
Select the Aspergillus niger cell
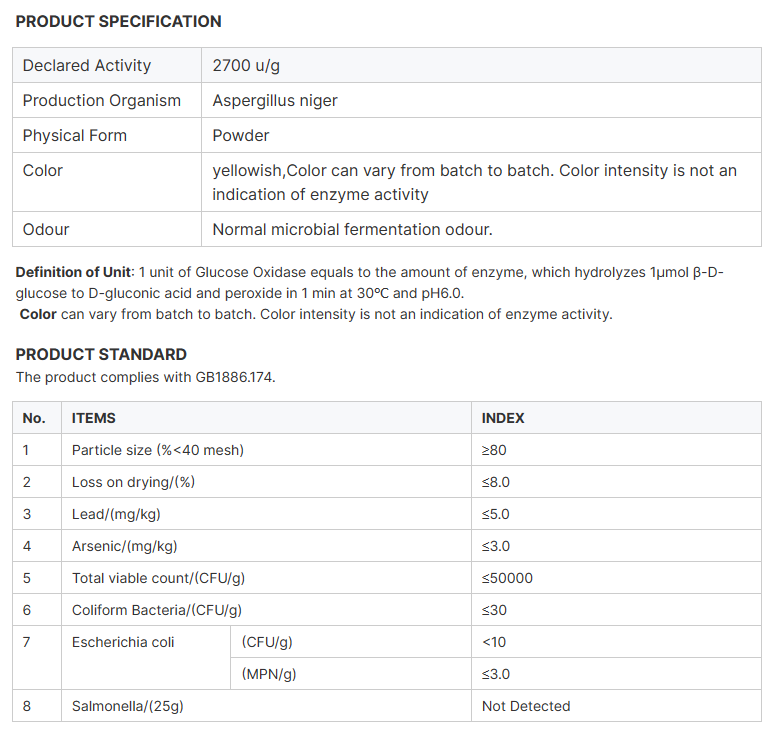tap(275, 101)
